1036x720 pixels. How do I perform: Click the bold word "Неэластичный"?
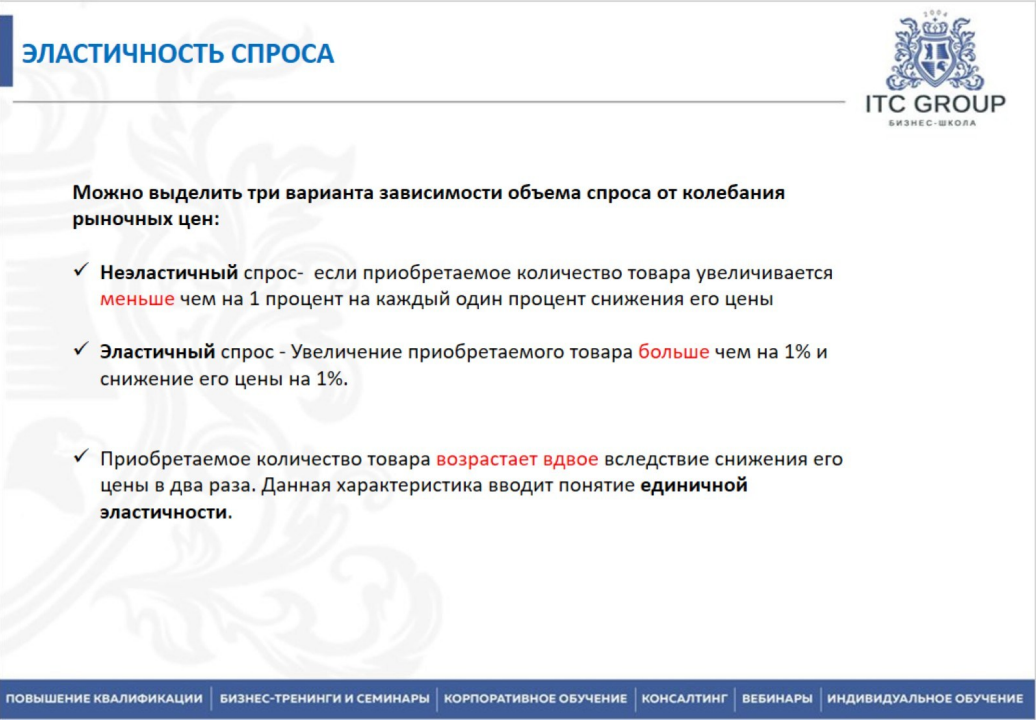168,272
